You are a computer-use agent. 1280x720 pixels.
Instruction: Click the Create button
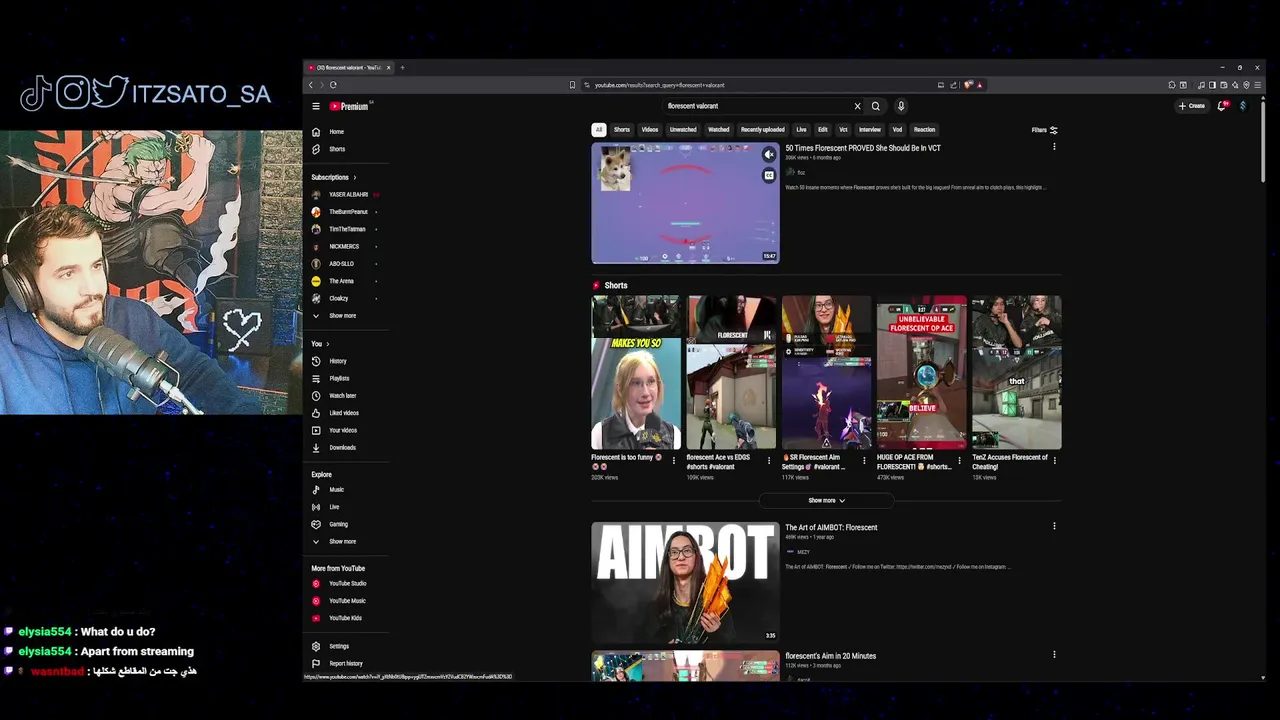pos(1192,106)
